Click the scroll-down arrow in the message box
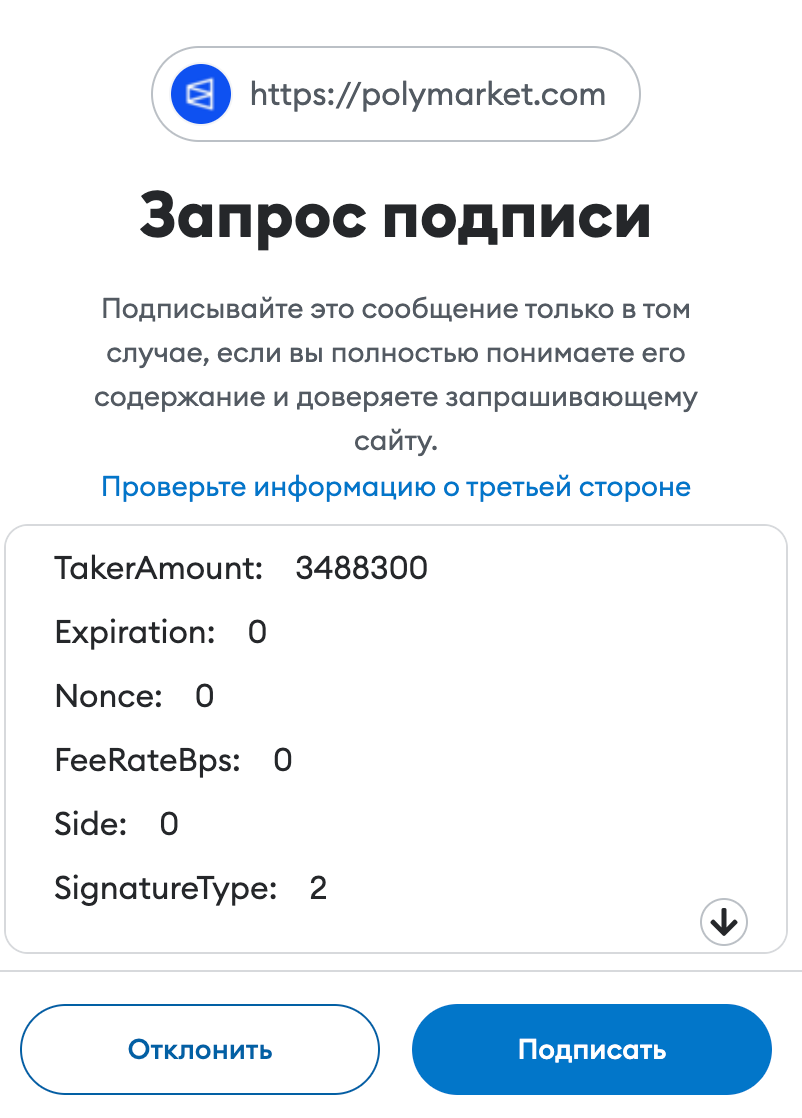 coord(724,921)
